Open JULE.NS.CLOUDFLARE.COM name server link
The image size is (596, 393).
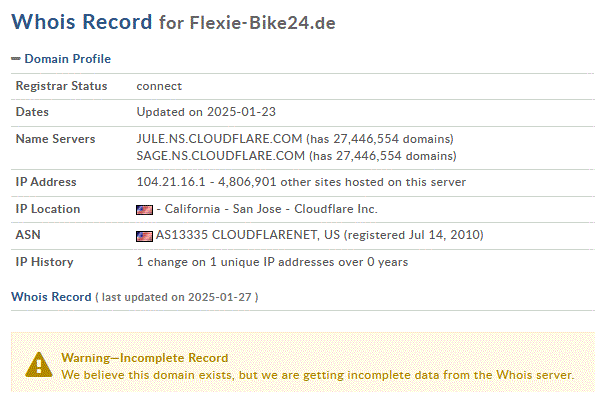[219, 139]
